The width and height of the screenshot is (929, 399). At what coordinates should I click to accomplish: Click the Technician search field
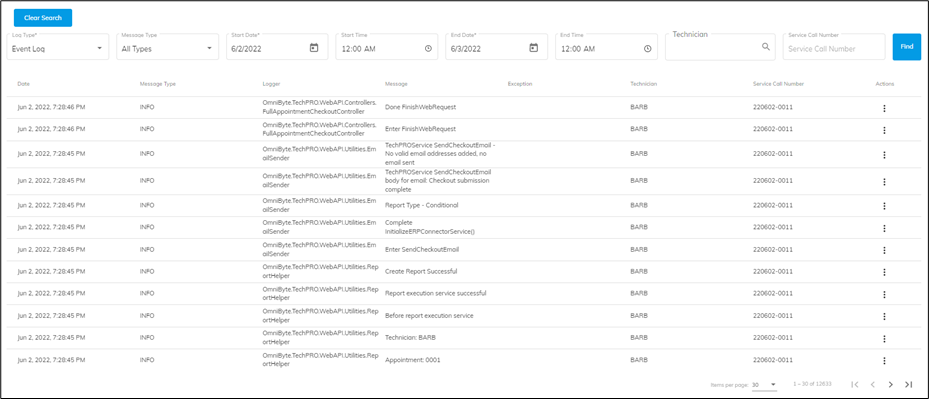[x=720, y=46]
